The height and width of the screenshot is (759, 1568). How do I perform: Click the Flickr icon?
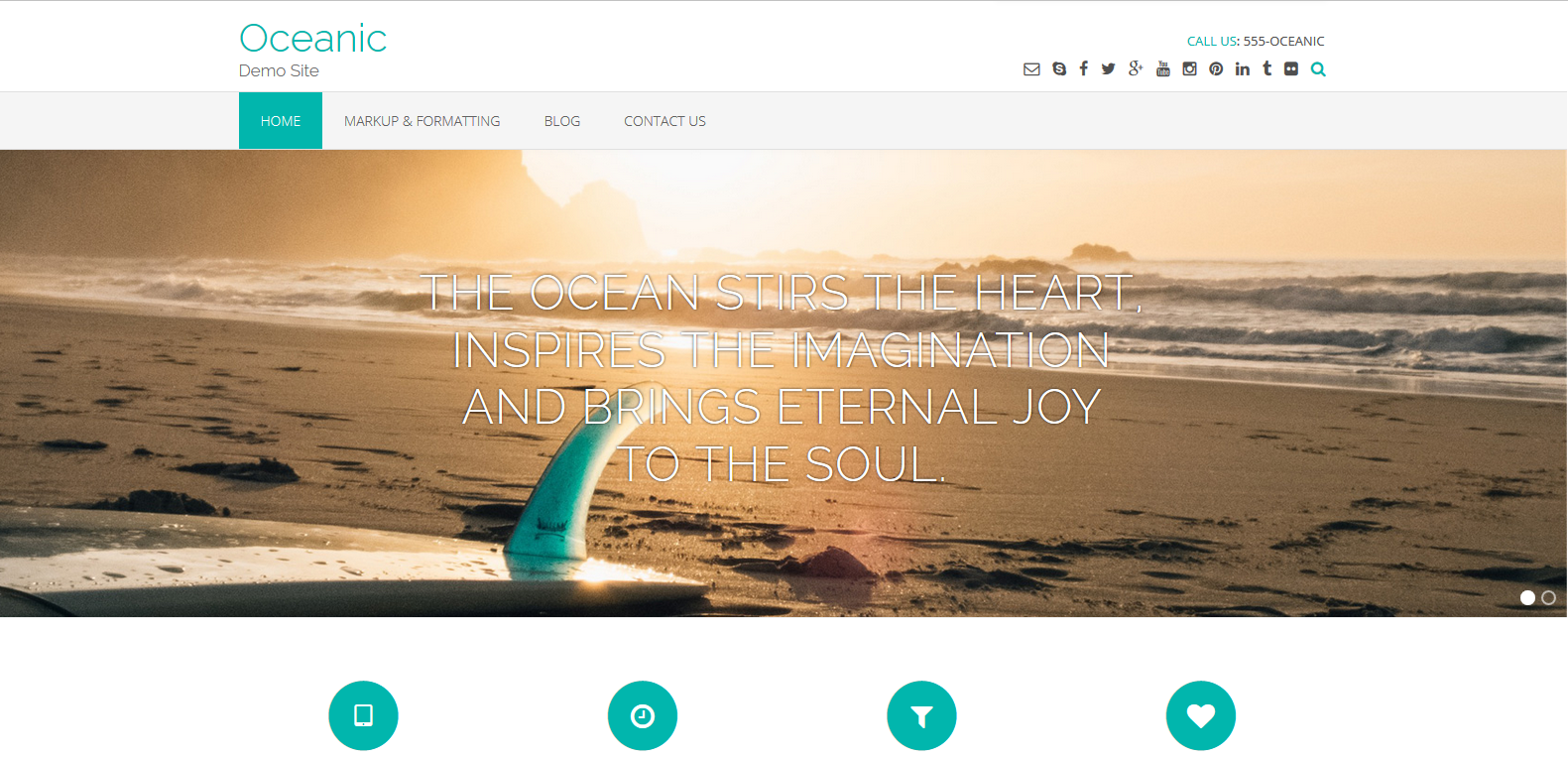pos(1291,68)
